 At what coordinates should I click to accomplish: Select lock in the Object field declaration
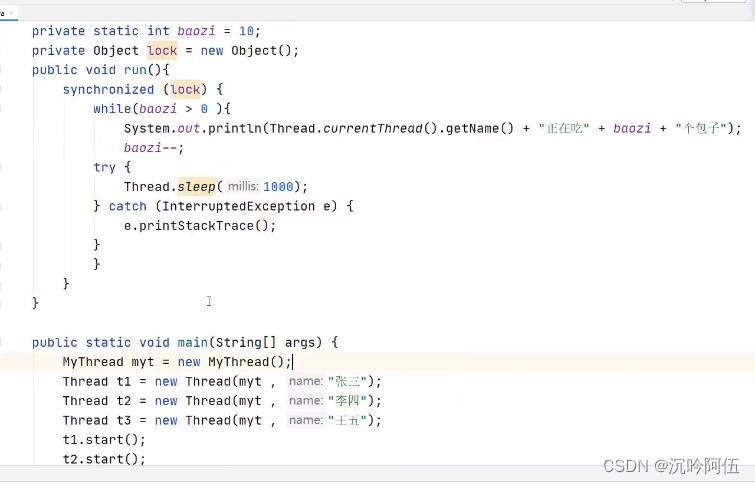(x=162, y=51)
